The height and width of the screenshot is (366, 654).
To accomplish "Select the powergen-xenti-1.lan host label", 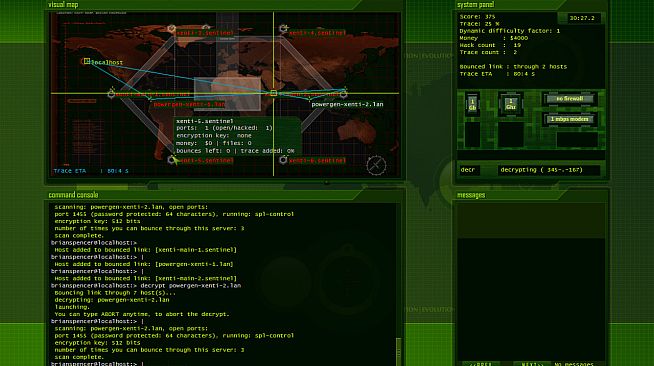I will [189, 105].
